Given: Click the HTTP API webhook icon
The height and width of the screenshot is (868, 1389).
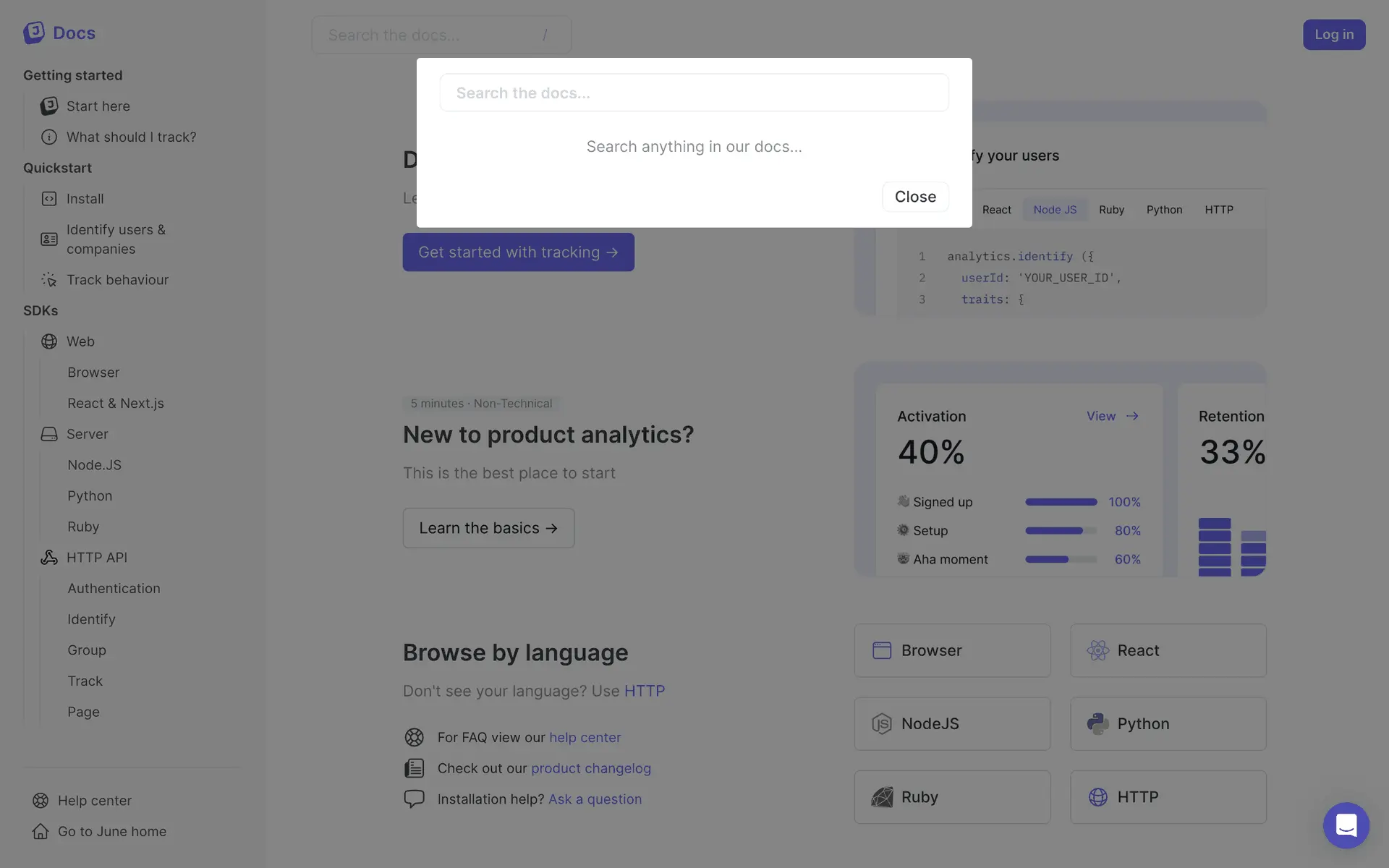Looking at the screenshot, I should point(49,558).
